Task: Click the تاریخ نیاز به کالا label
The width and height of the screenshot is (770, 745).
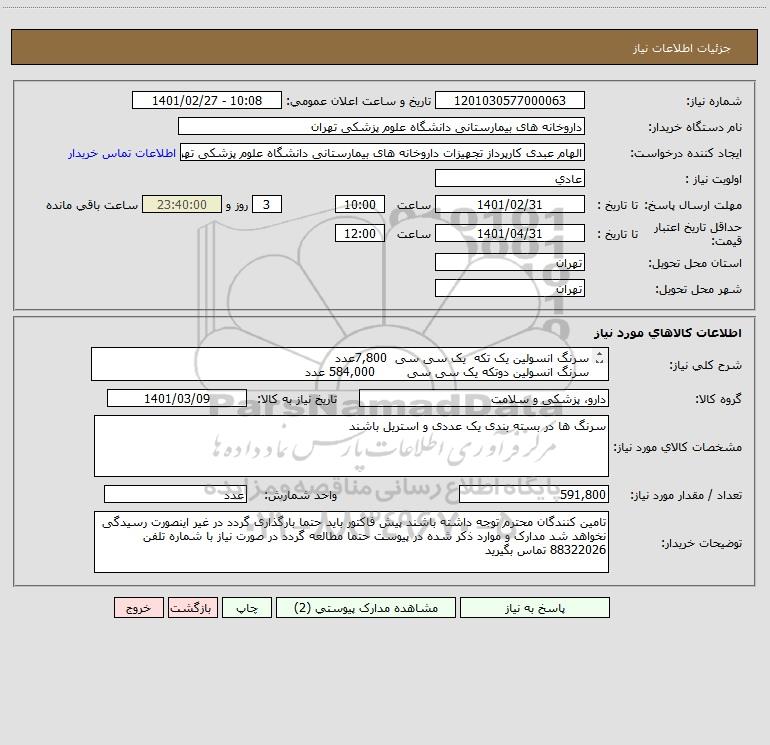Action: (x=298, y=399)
